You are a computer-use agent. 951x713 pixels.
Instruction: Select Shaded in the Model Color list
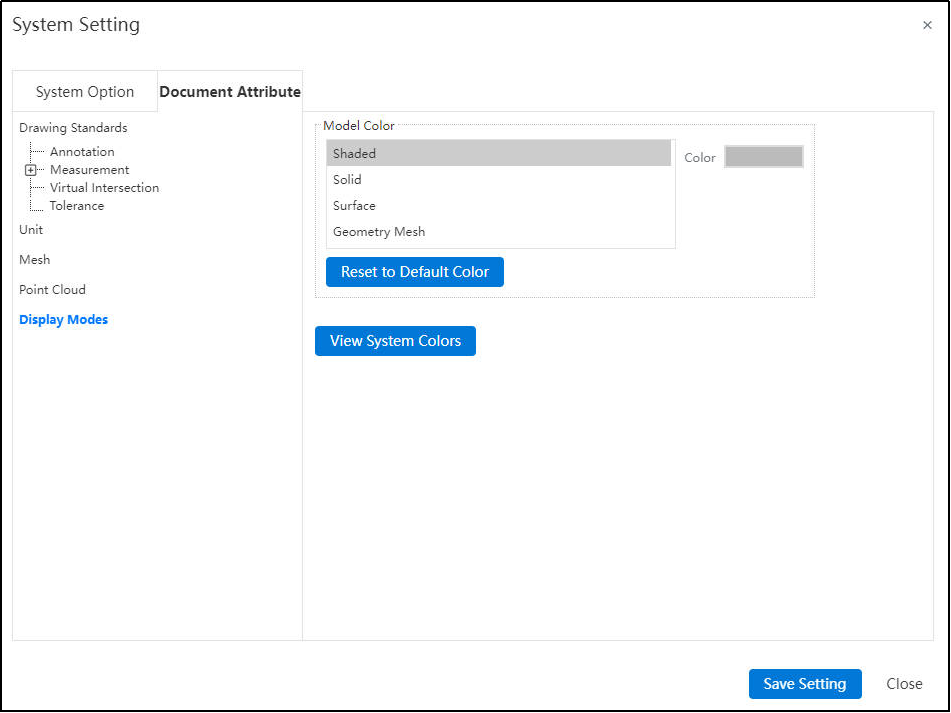coord(499,153)
